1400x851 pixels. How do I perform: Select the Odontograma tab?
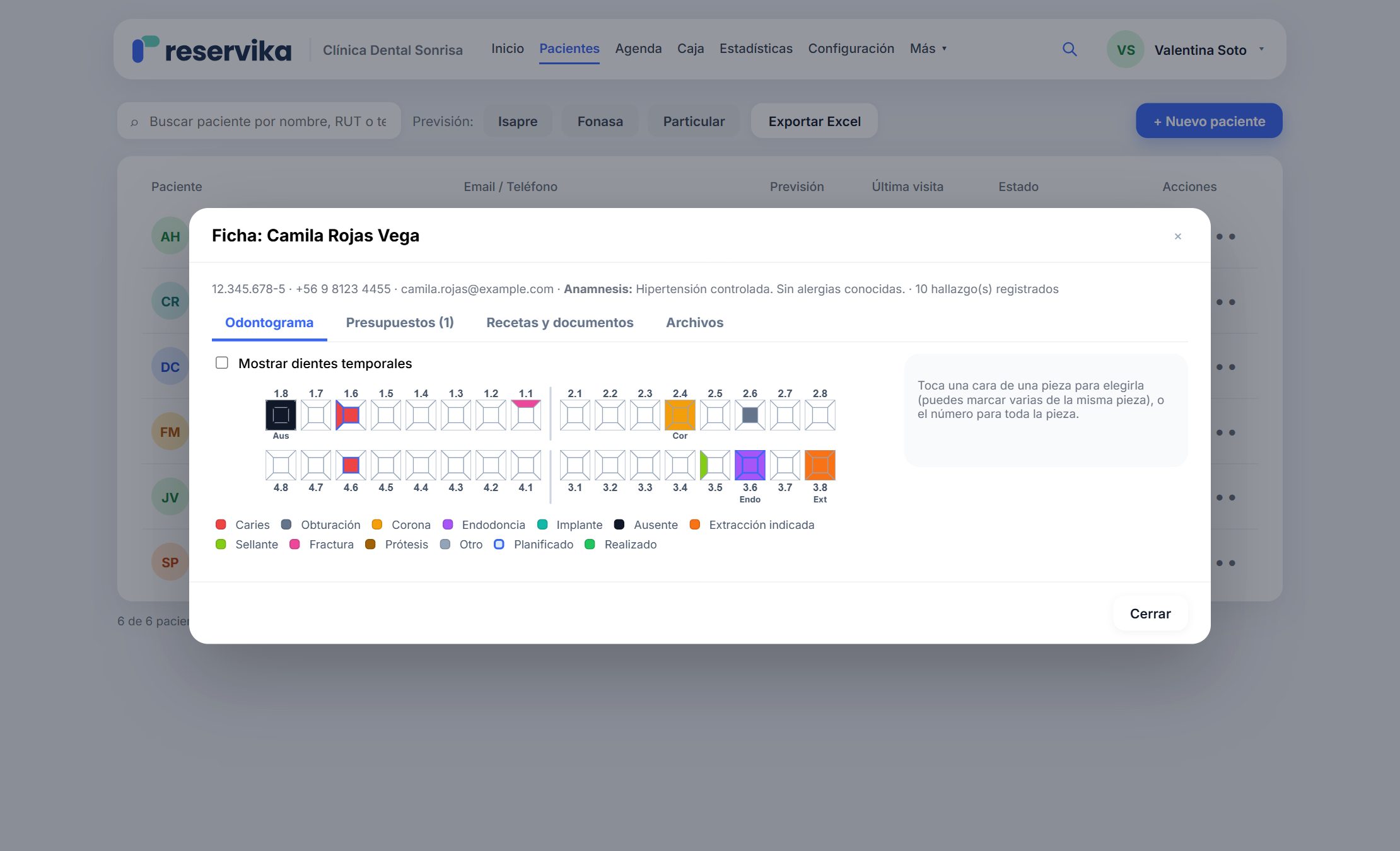(269, 322)
